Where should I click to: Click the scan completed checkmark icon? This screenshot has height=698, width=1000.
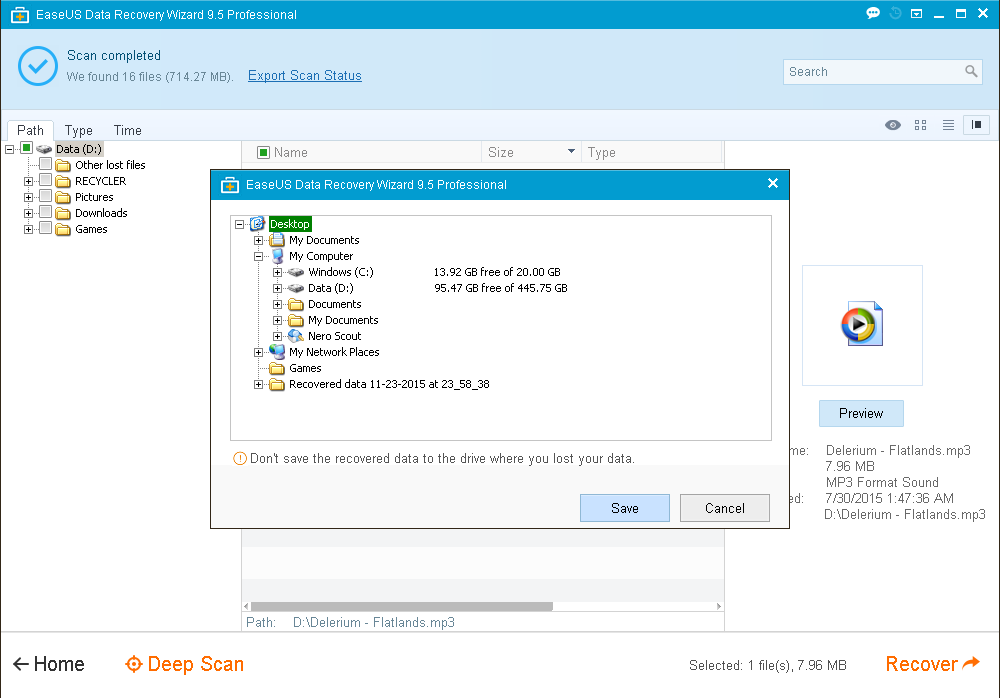(x=38, y=66)
